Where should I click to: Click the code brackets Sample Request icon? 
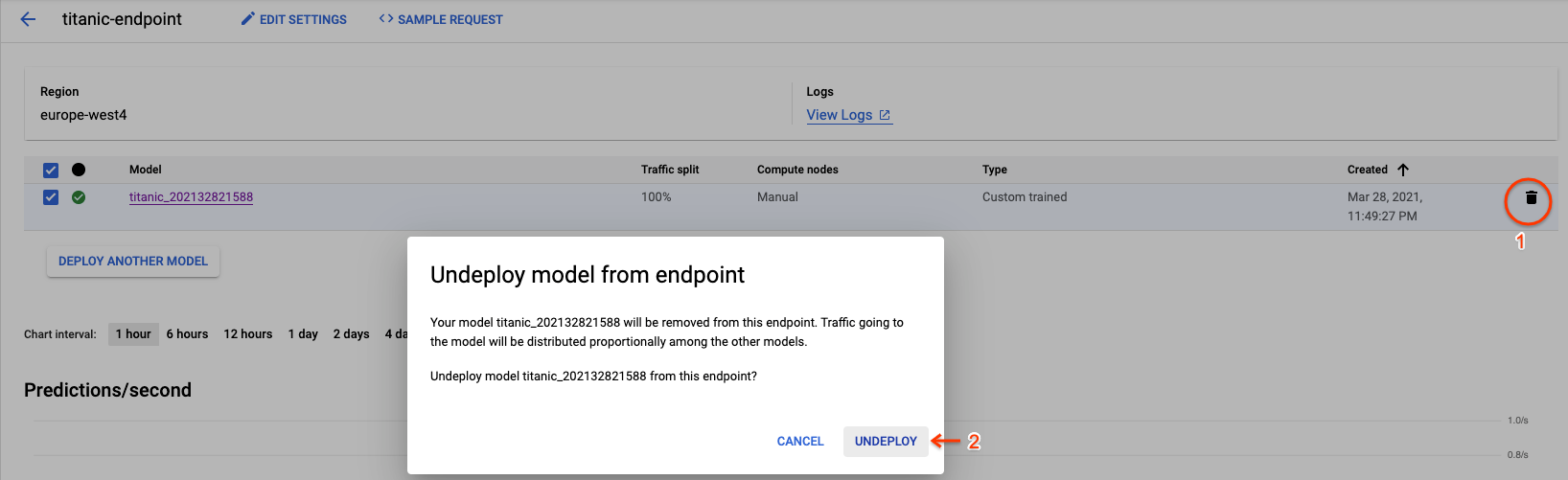(386, 19)
